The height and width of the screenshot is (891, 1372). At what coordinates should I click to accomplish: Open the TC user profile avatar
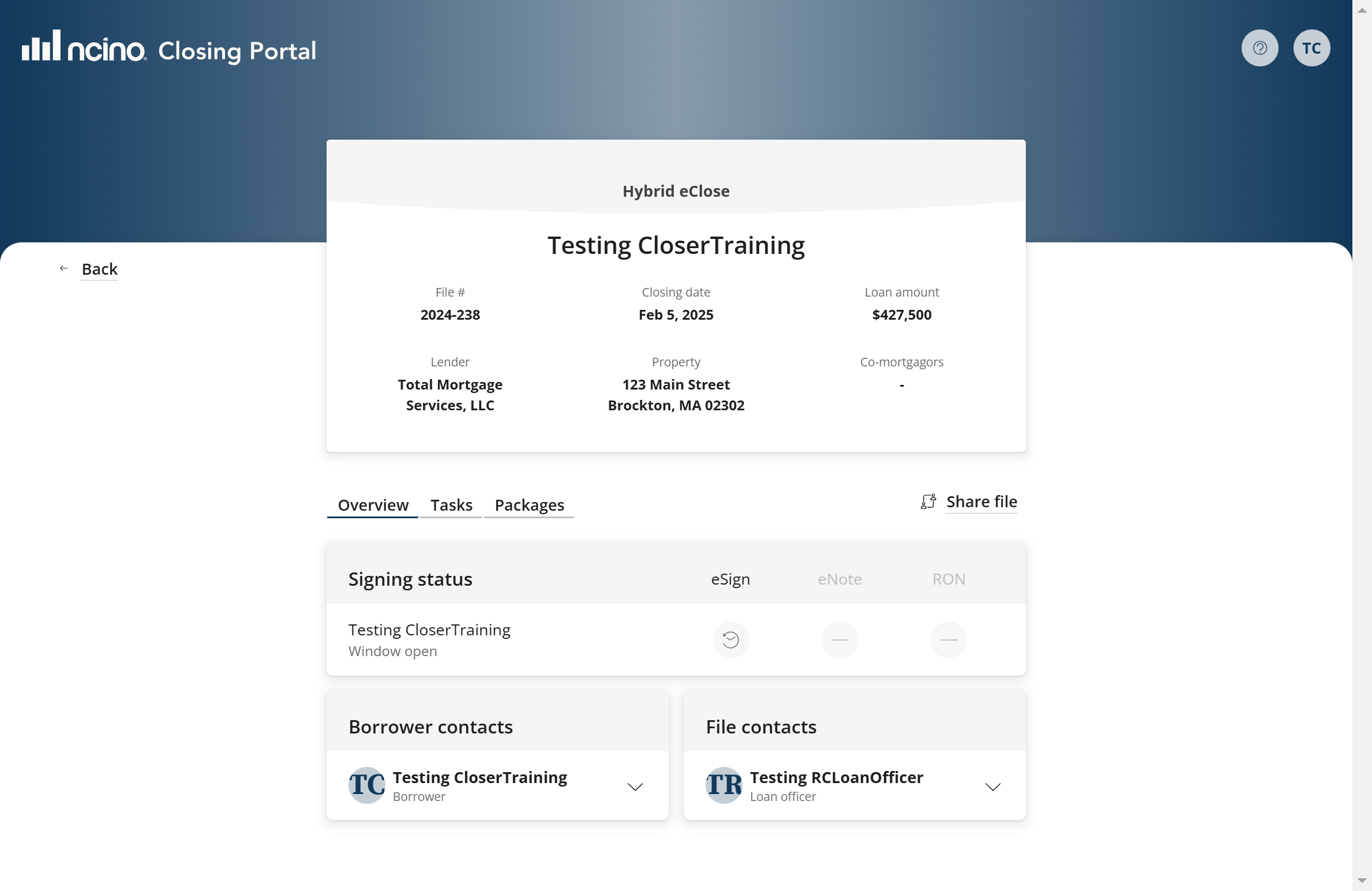pyautogui.click(x=1311, y=48)
